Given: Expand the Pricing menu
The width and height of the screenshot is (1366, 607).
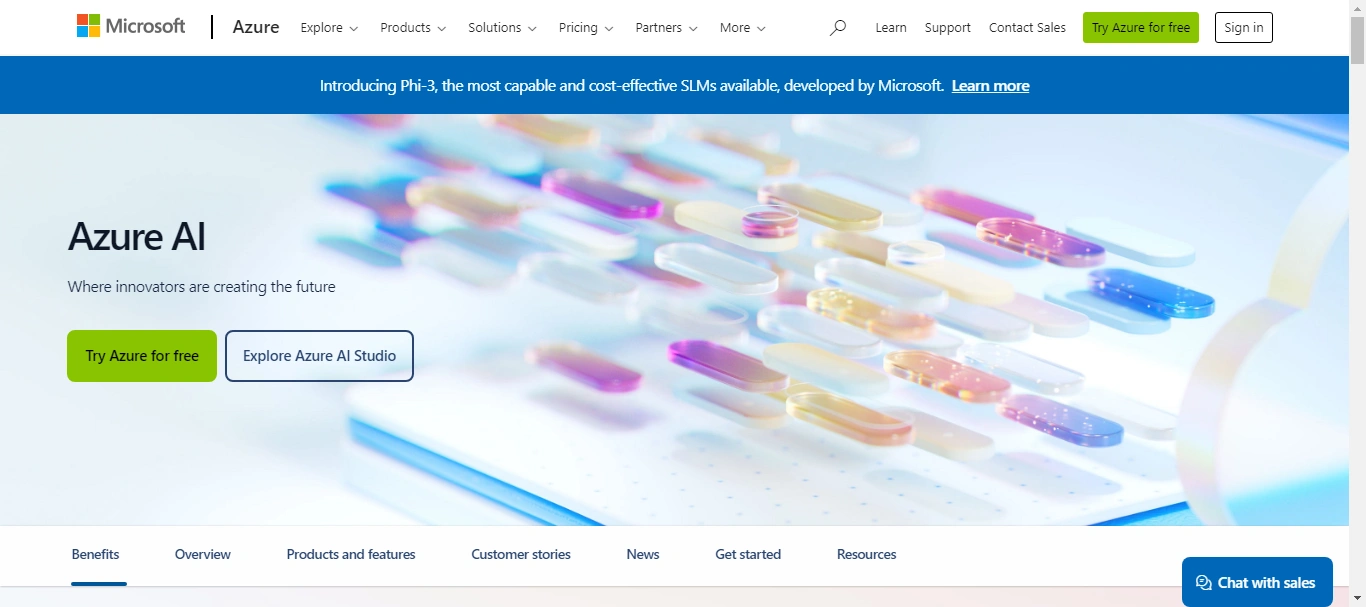Looking at the screenshot, I should coord(586,28).
